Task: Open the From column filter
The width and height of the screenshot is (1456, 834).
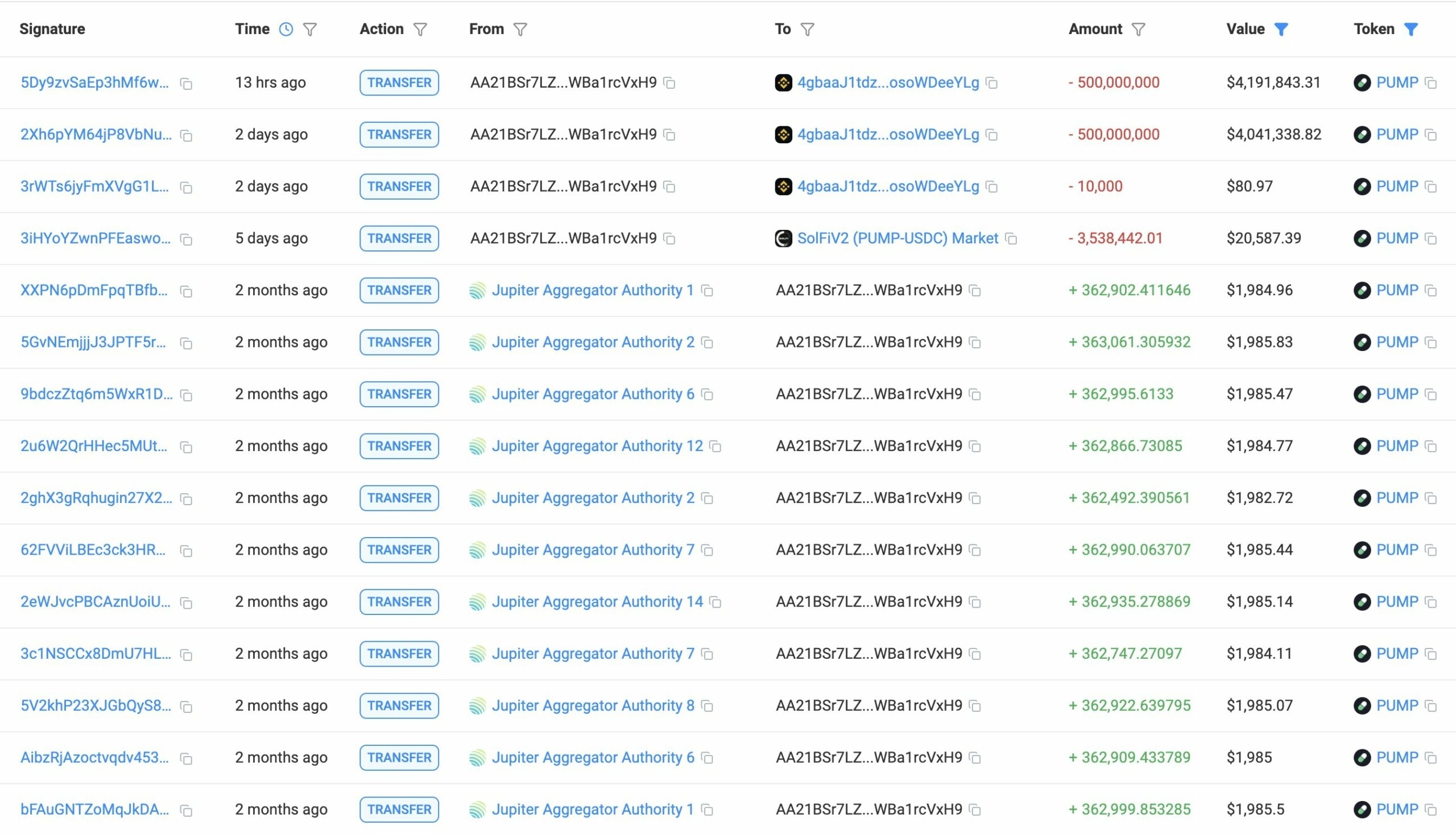Action: pos(520,29)
